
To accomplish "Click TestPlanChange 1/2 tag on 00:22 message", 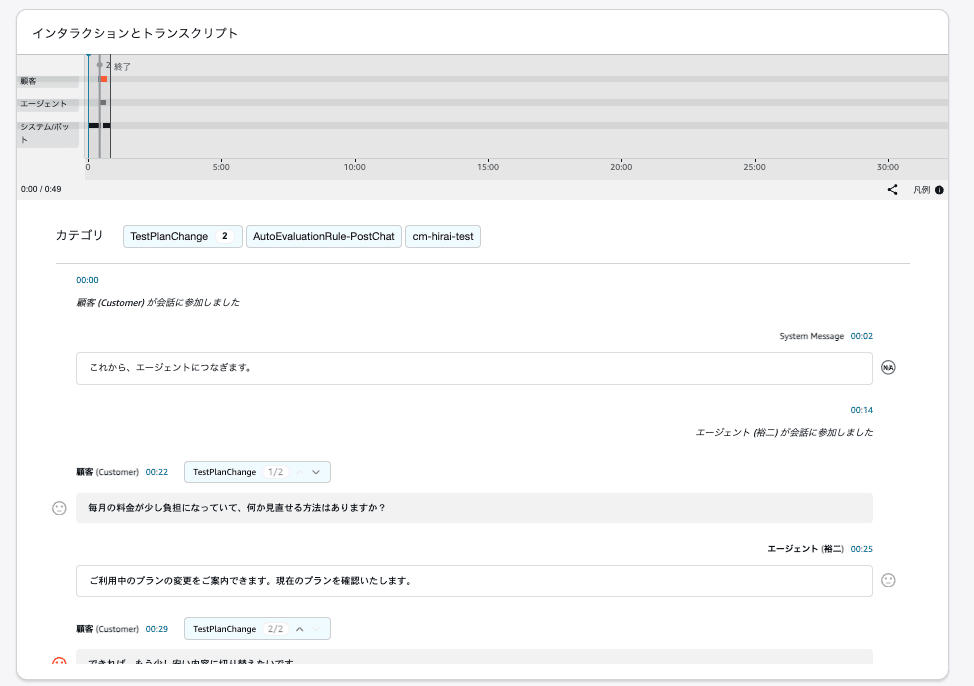I will 257,472.
